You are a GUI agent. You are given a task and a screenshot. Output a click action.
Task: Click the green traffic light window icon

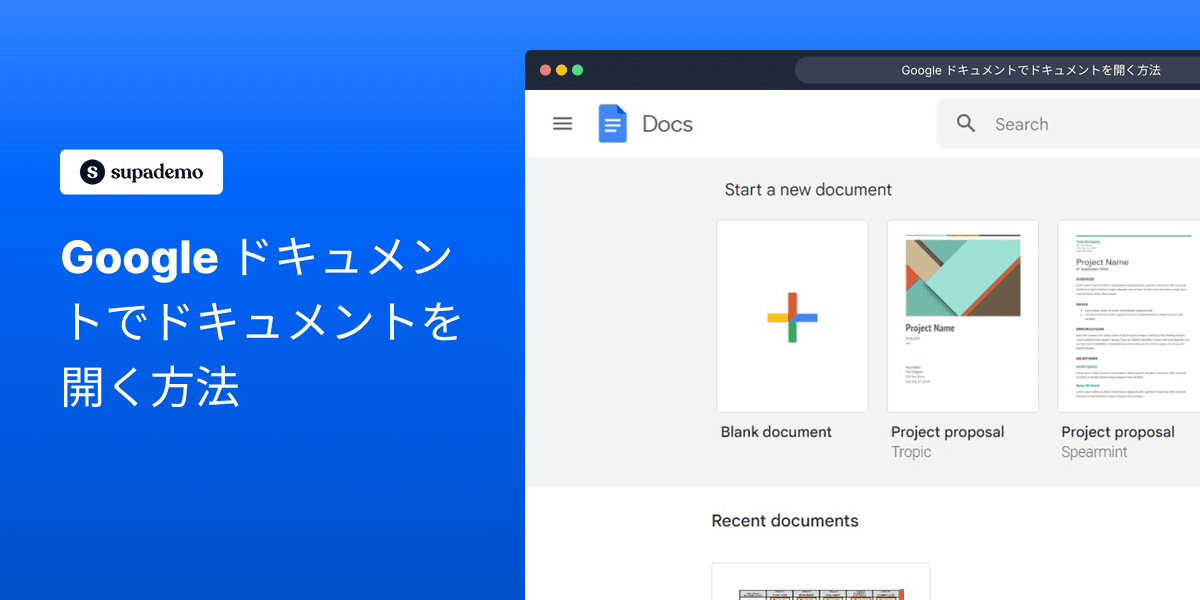[577, 70]
